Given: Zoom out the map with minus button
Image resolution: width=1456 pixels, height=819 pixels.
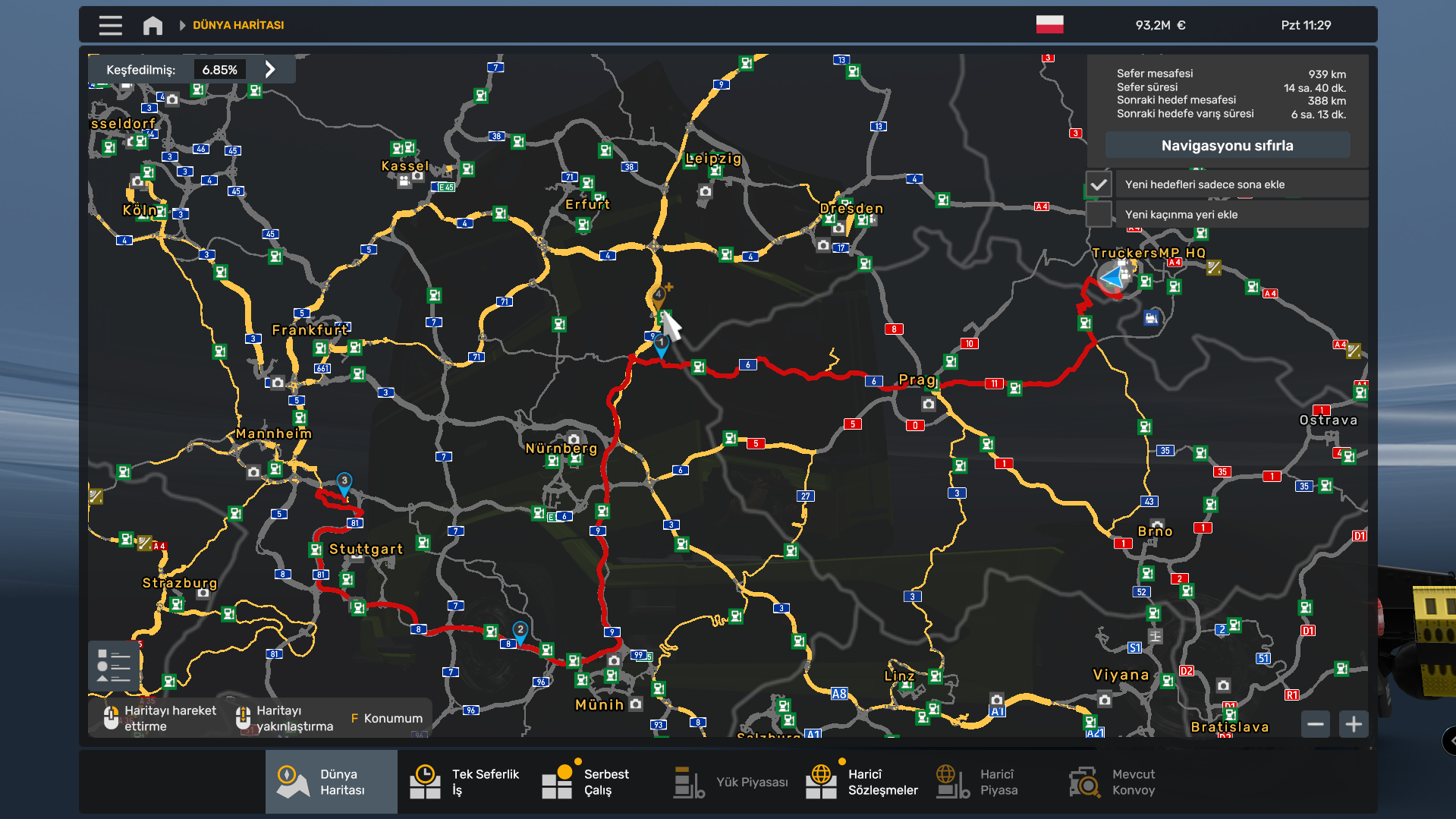Looking at the screenshot, I should pyautogui.click(x=1316, y=724).
